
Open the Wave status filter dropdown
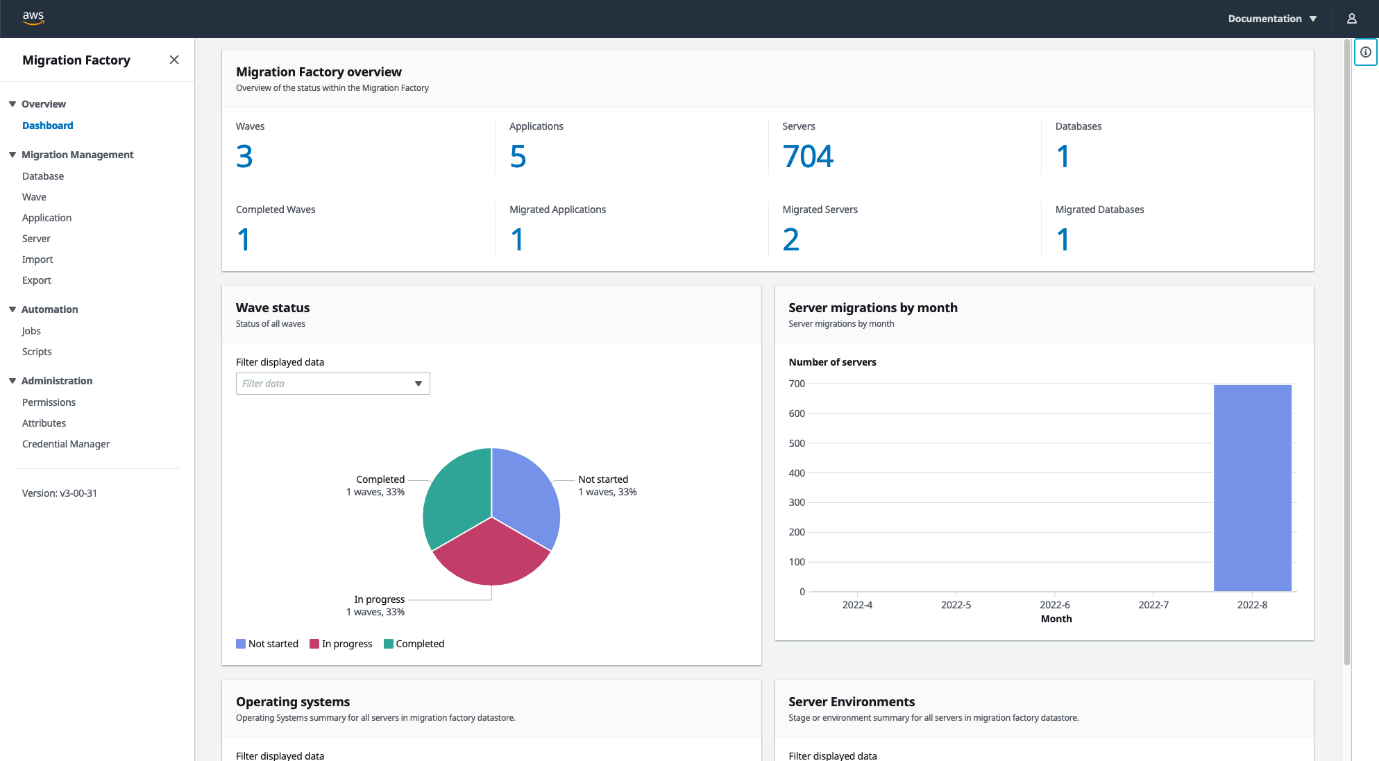332,383
